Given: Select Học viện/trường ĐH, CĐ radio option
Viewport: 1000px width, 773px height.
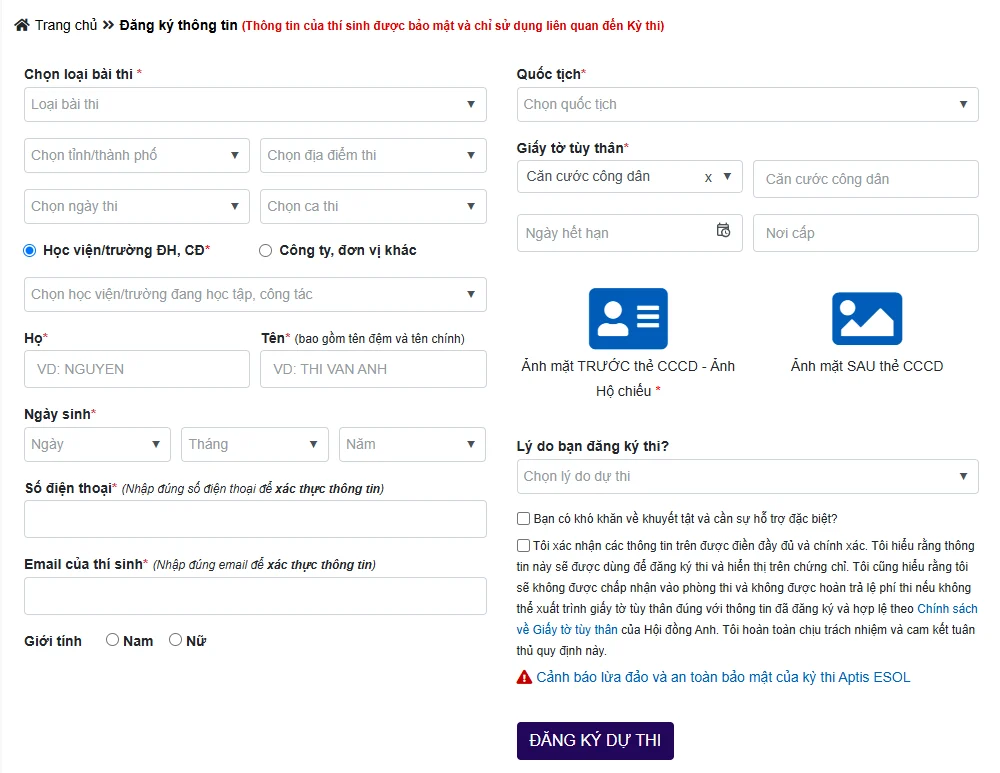Looking at the screenshot, I should click(30, 250).
